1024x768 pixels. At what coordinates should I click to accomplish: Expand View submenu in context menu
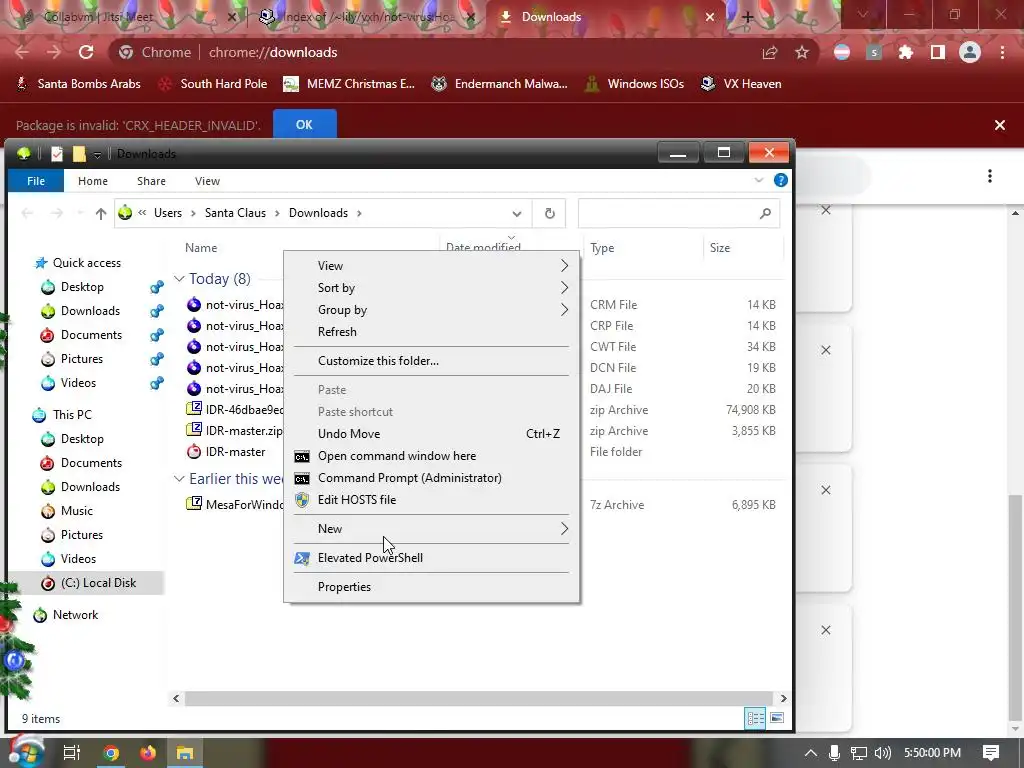point(432,266)
